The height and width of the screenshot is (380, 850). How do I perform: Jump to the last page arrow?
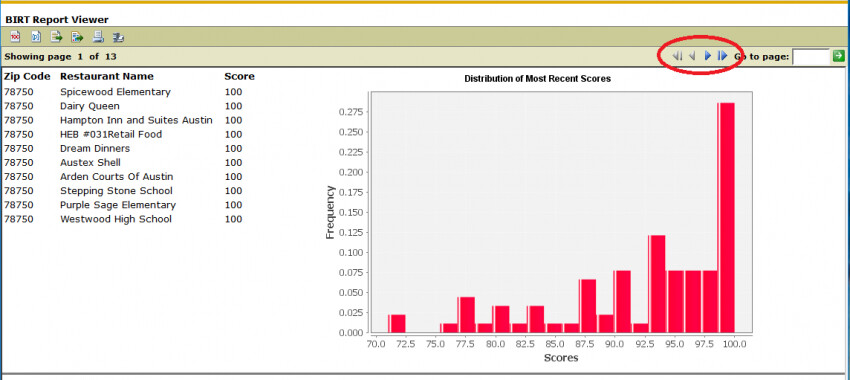(722, 56)
